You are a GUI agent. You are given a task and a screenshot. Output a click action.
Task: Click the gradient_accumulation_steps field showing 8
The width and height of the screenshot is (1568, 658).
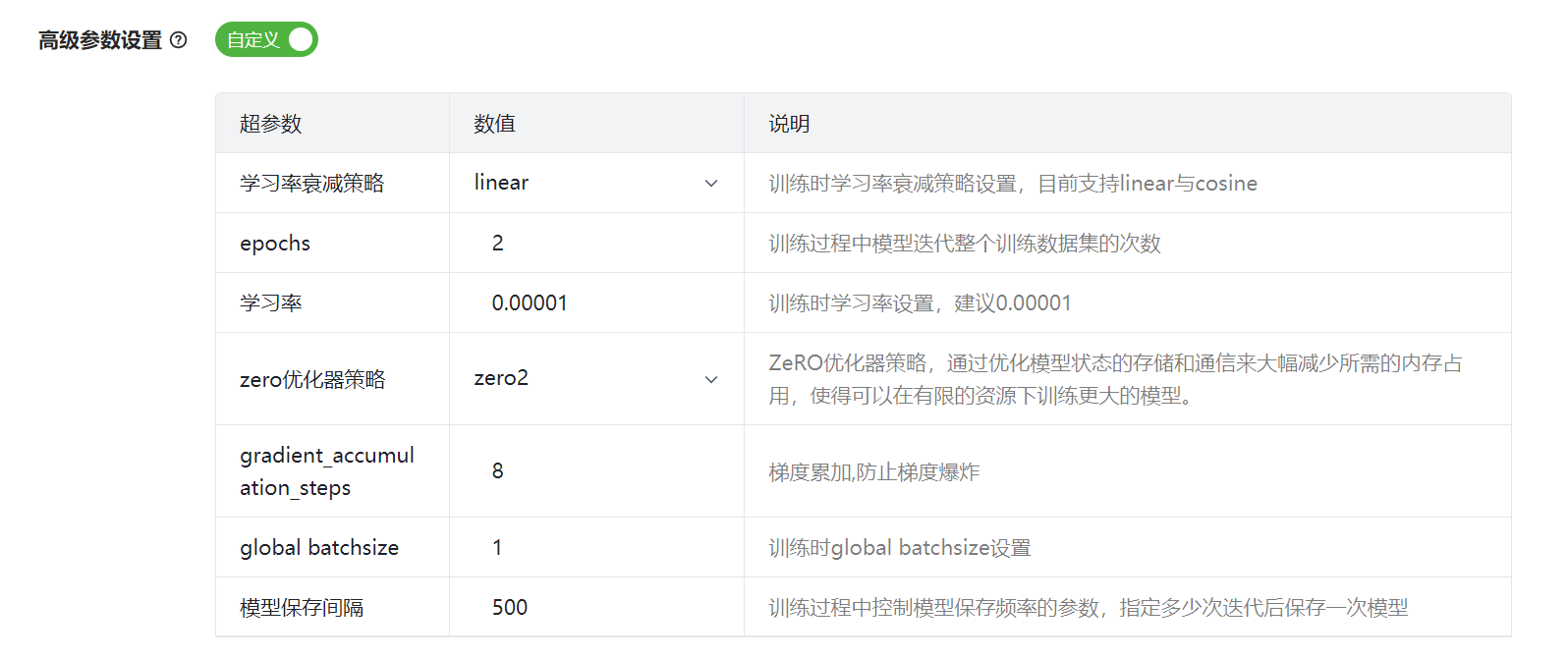click(596, 470)
